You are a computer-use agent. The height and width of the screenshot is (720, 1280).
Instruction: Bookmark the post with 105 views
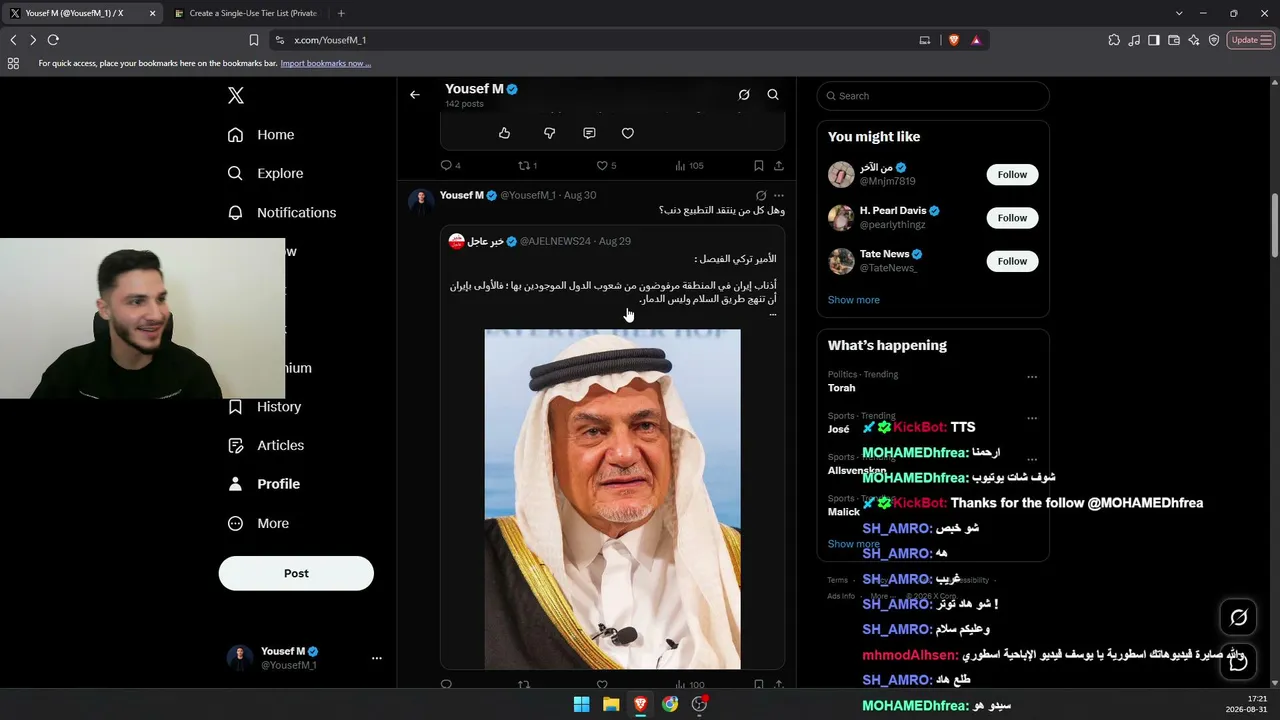[x=758, y=165]
